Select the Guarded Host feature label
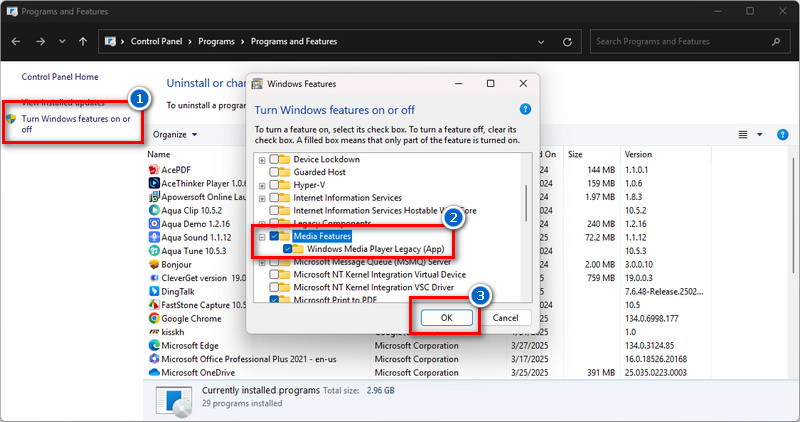This screenshot has width=800, height=422. coord(319,172)
